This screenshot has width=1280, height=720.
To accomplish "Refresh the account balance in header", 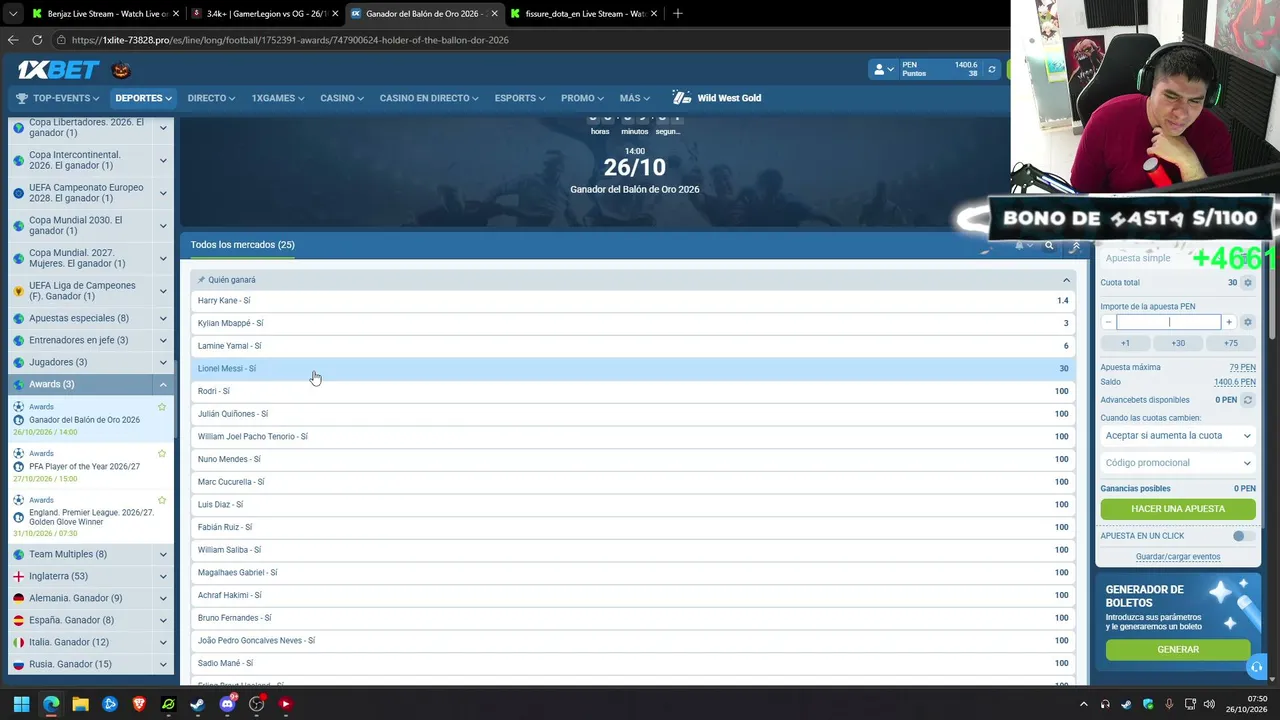I will pyautogui.click(x=992, y=69).
